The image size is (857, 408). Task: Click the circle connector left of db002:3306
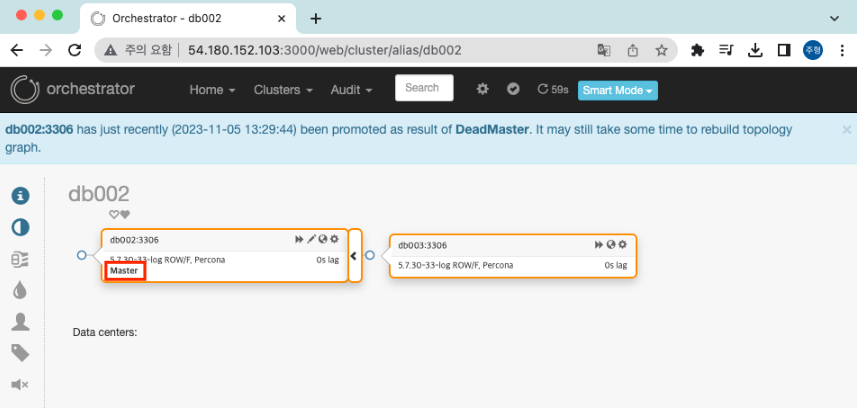point(82,255)
